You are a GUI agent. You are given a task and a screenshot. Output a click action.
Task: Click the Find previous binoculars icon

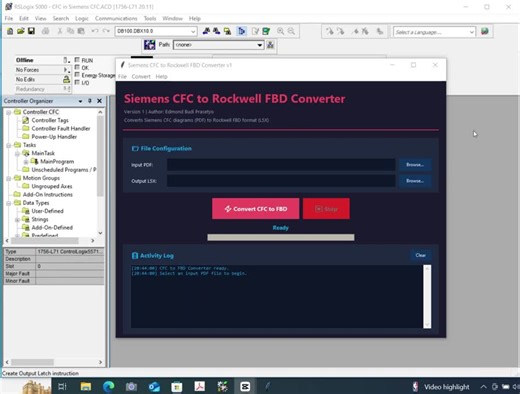(206, 31)
